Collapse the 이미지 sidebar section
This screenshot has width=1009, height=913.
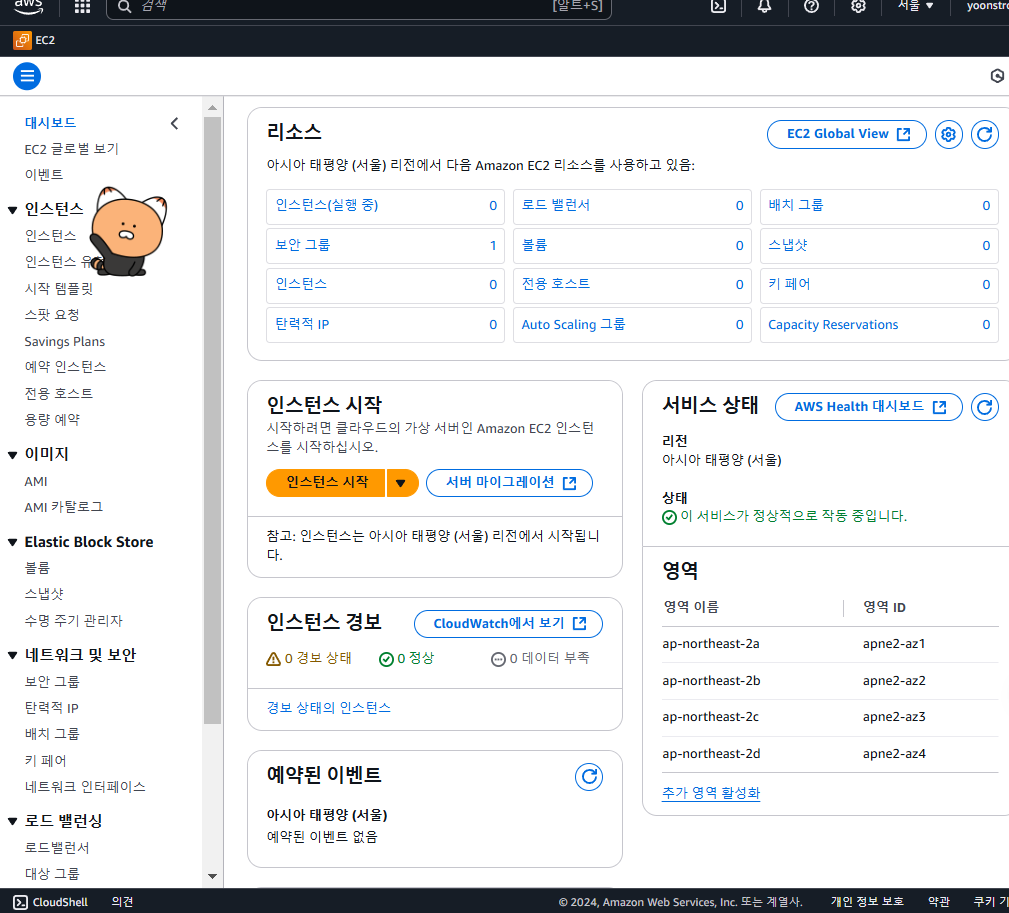[12, 455]
